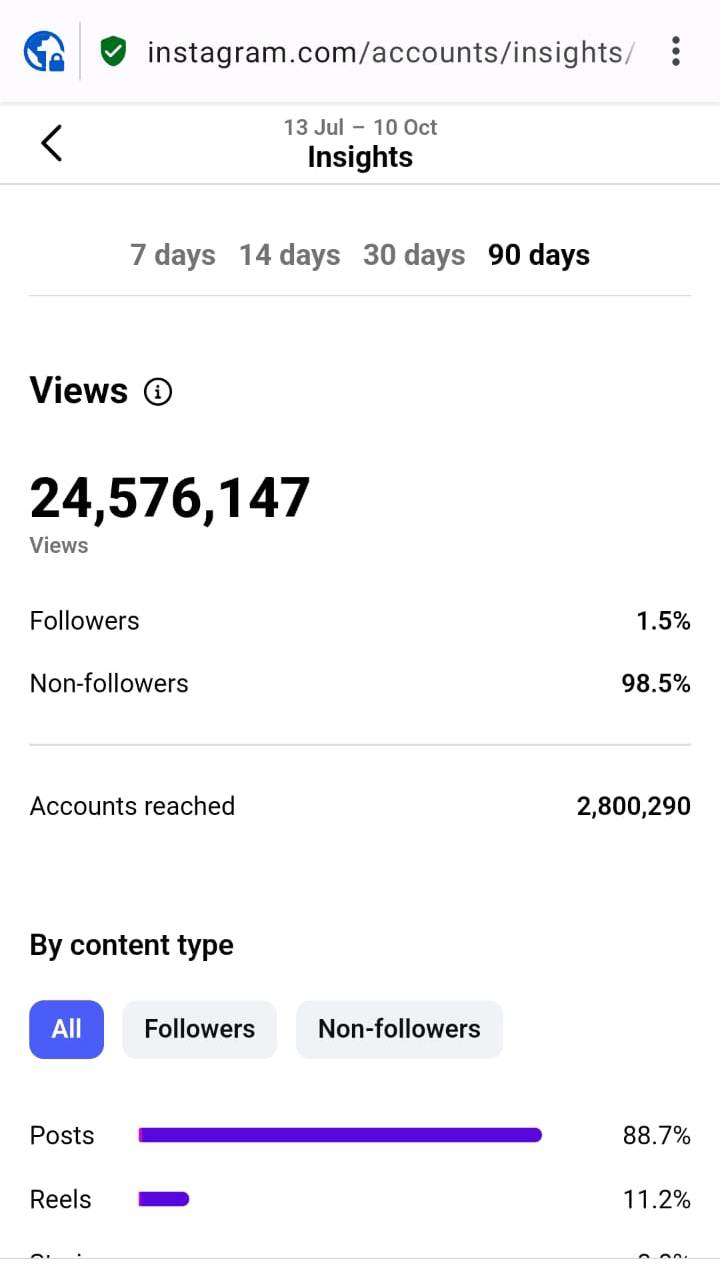Viewport: 720px width, 1278px height.
Task: Select the 14 days range
Action: coord(289,255)
